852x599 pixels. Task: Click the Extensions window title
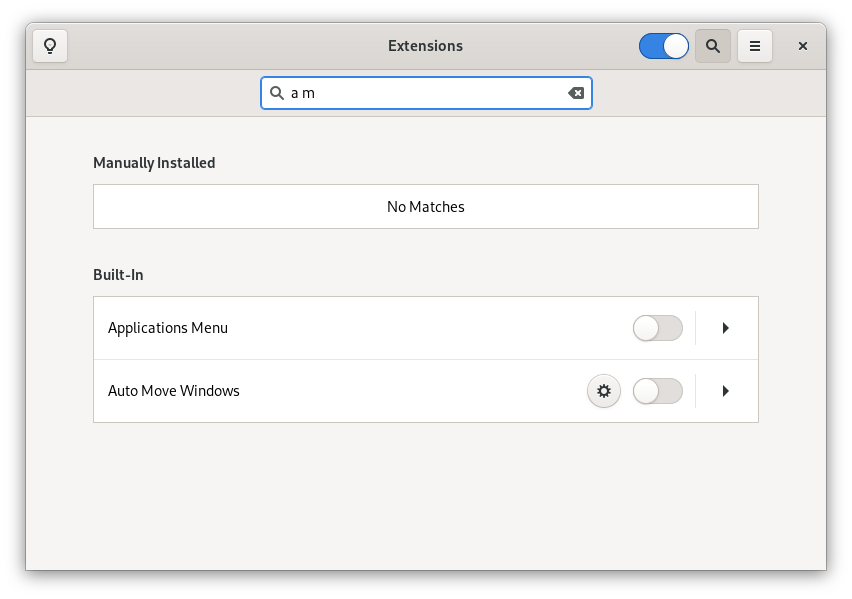[x=425, y=46]
